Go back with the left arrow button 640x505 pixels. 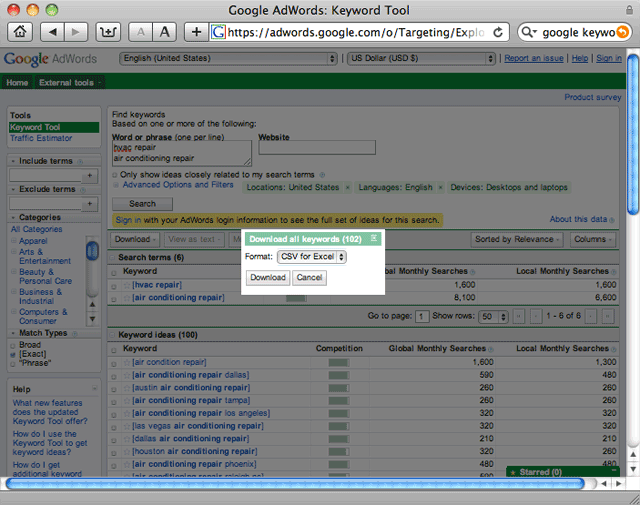52,32
